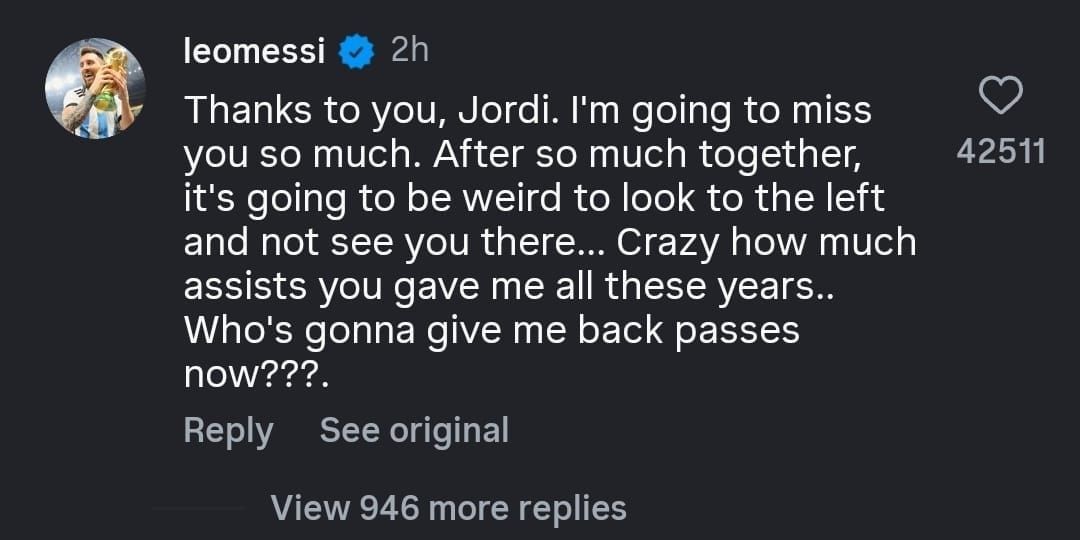Image resolution: width=1080 pixels, height=540 pixels.
Task: Click the 2h comment timestamp
Action: [x=409, y=50]
